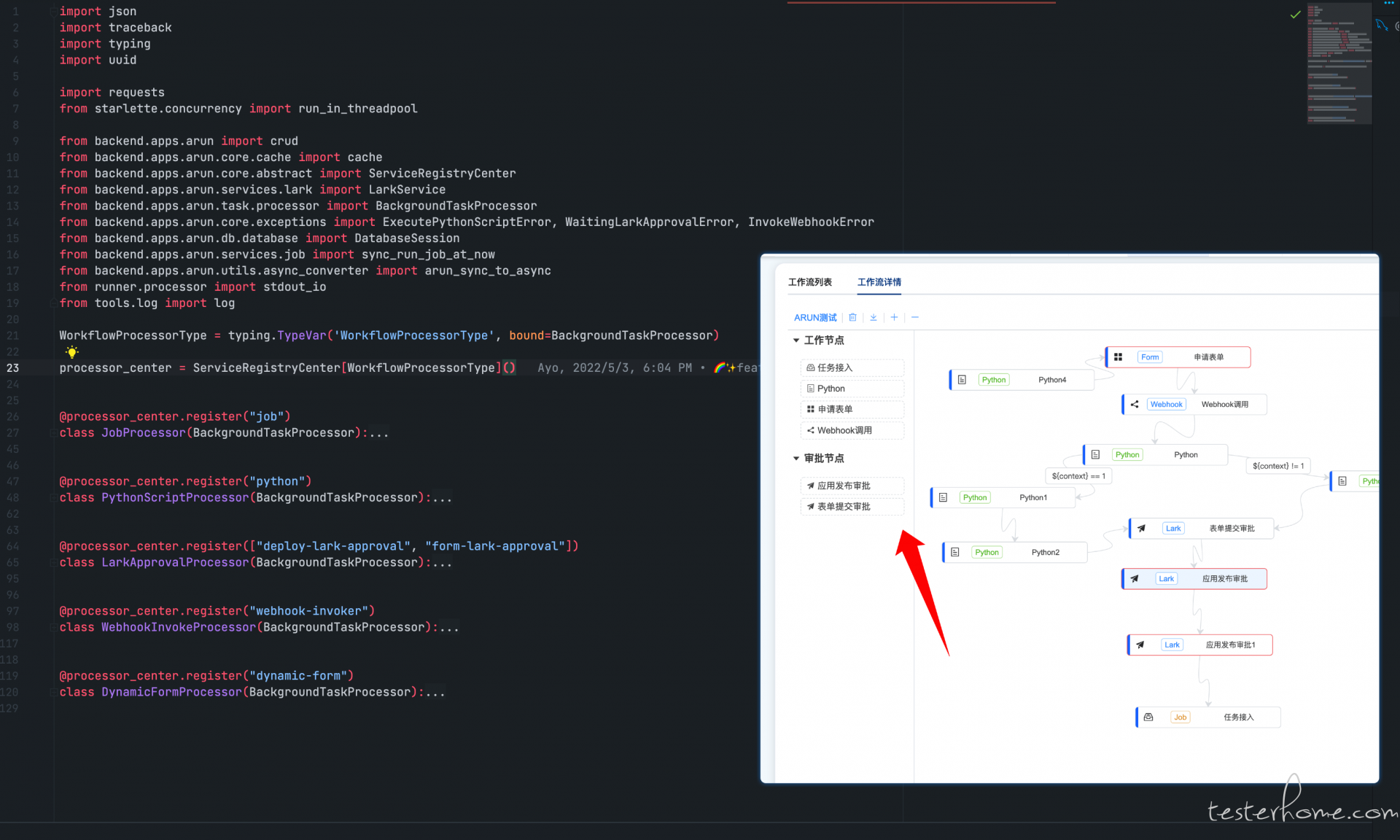Open the ARUN测试 workflow link
Image resolution: width=1400 pixels, height=840 pixels.
[815, 317]
